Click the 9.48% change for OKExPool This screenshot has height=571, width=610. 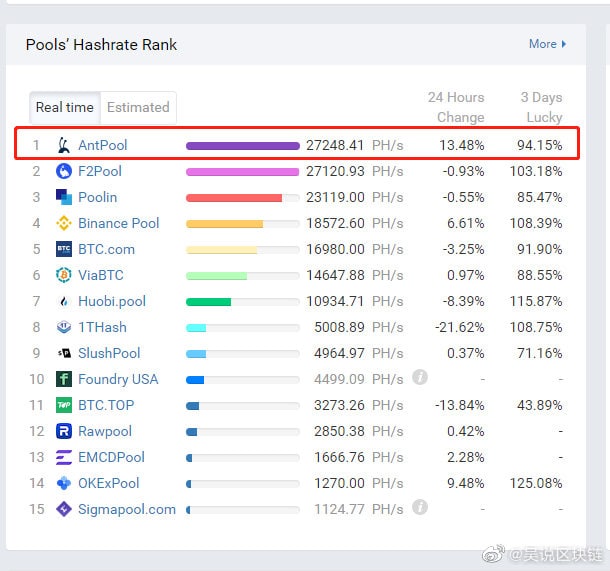point(466,483)
